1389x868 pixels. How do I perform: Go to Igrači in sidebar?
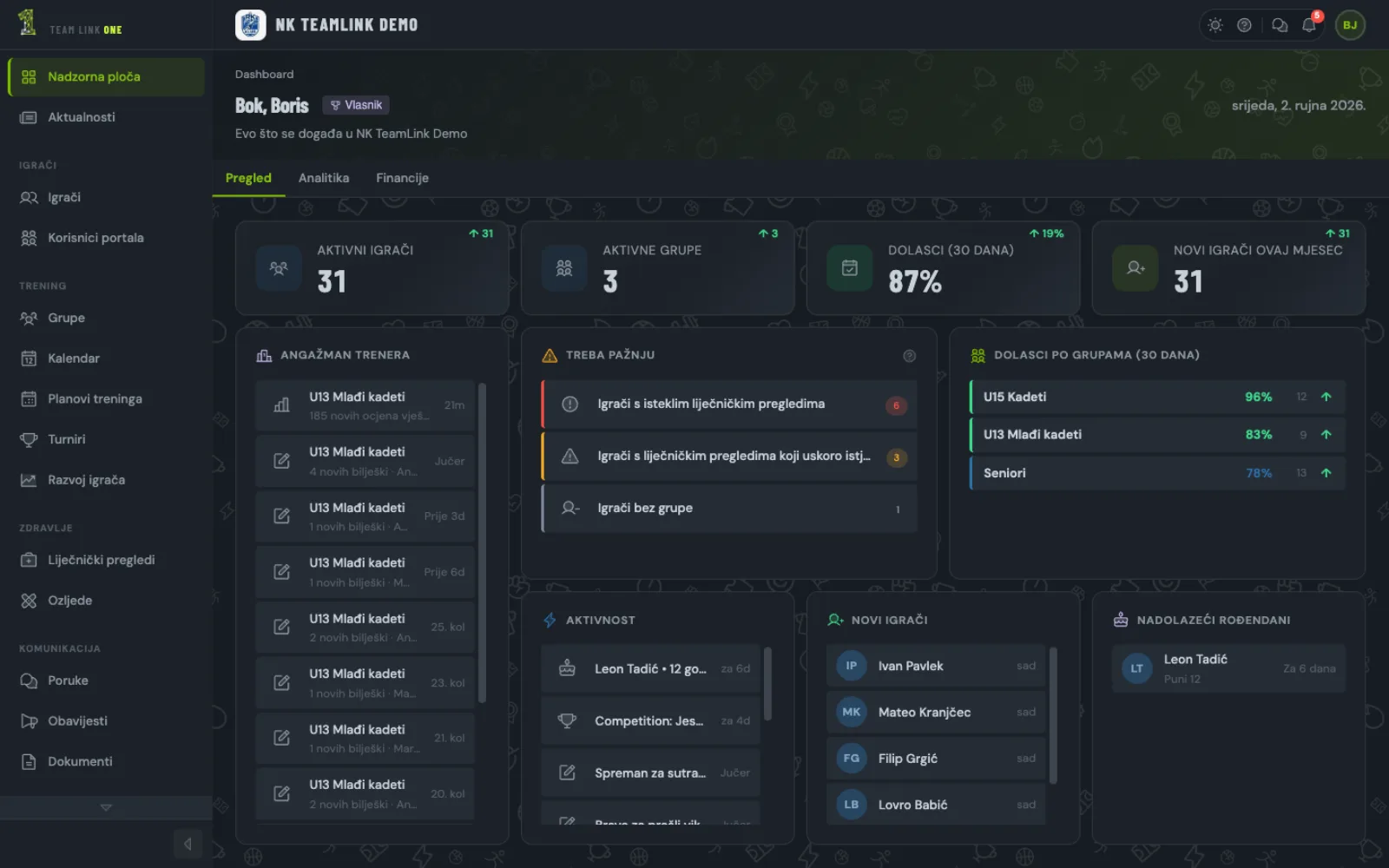pos(106,197)
